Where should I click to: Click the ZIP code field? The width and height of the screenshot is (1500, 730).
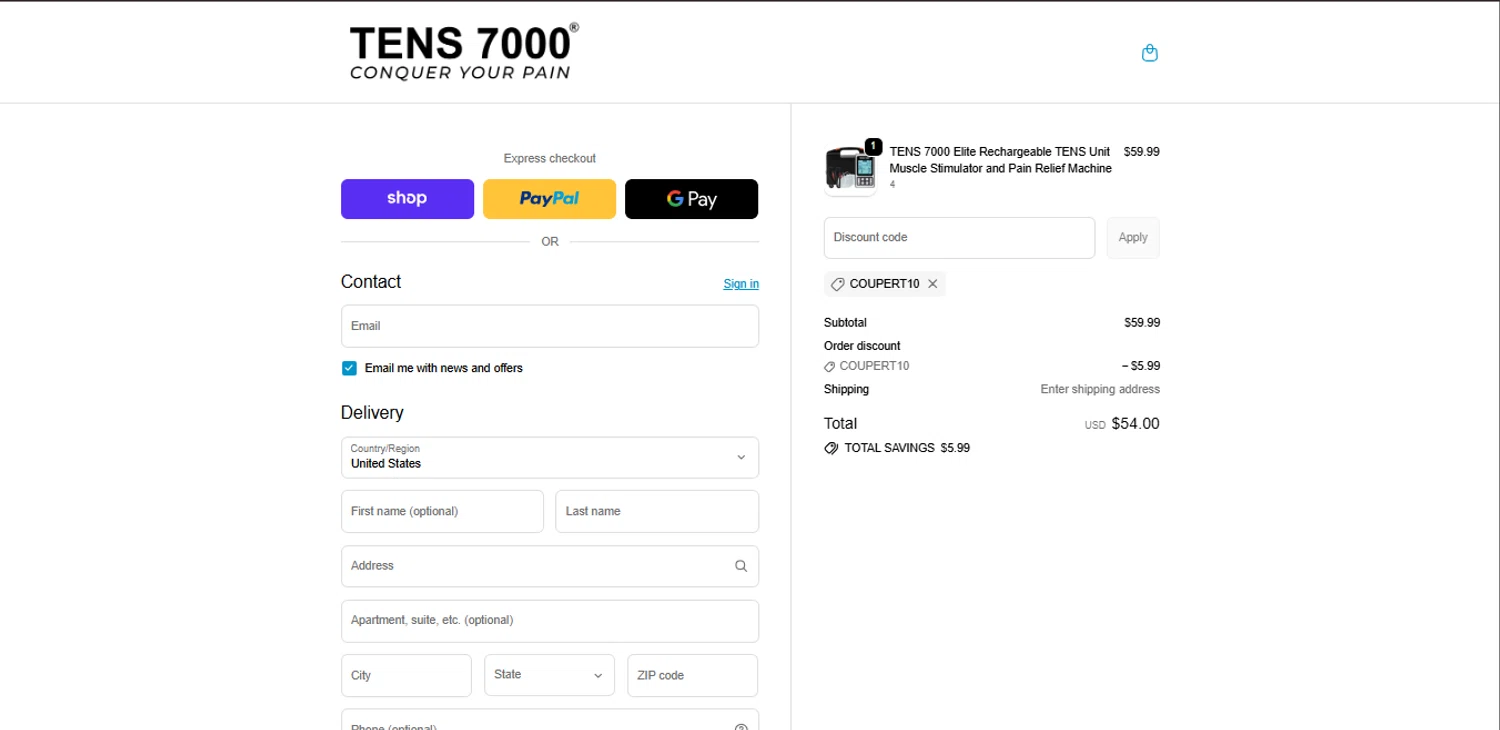coord(693,675)
